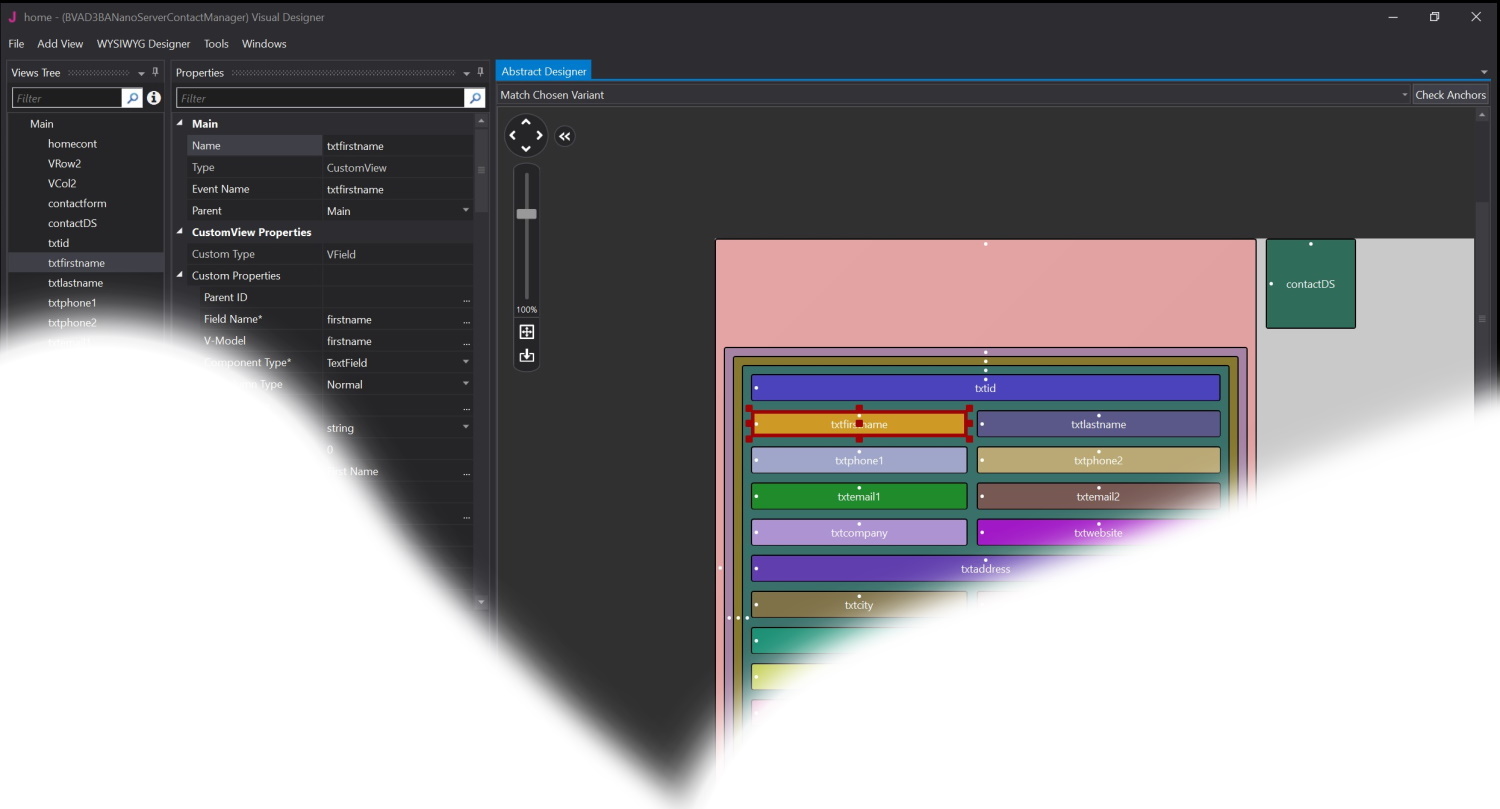Collapse the CustomView Properties section
Viewport: 1500px width, 809px height.
coord(181,232)
